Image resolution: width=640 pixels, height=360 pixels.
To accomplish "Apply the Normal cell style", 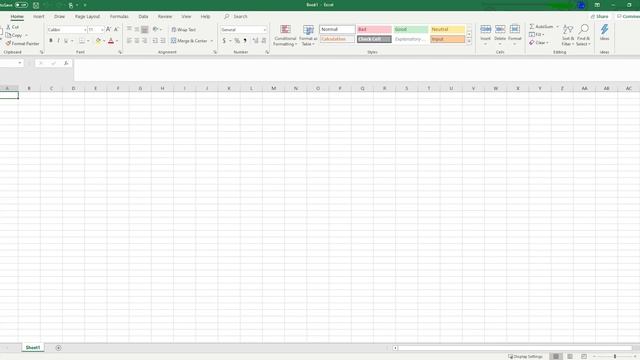I will coord(337,29).
